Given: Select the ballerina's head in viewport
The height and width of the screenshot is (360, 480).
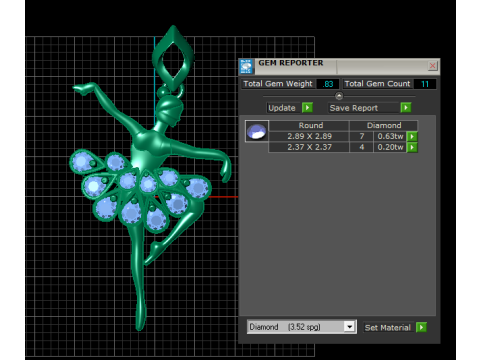Looking at the screenshot, I should tap(170, 110).
